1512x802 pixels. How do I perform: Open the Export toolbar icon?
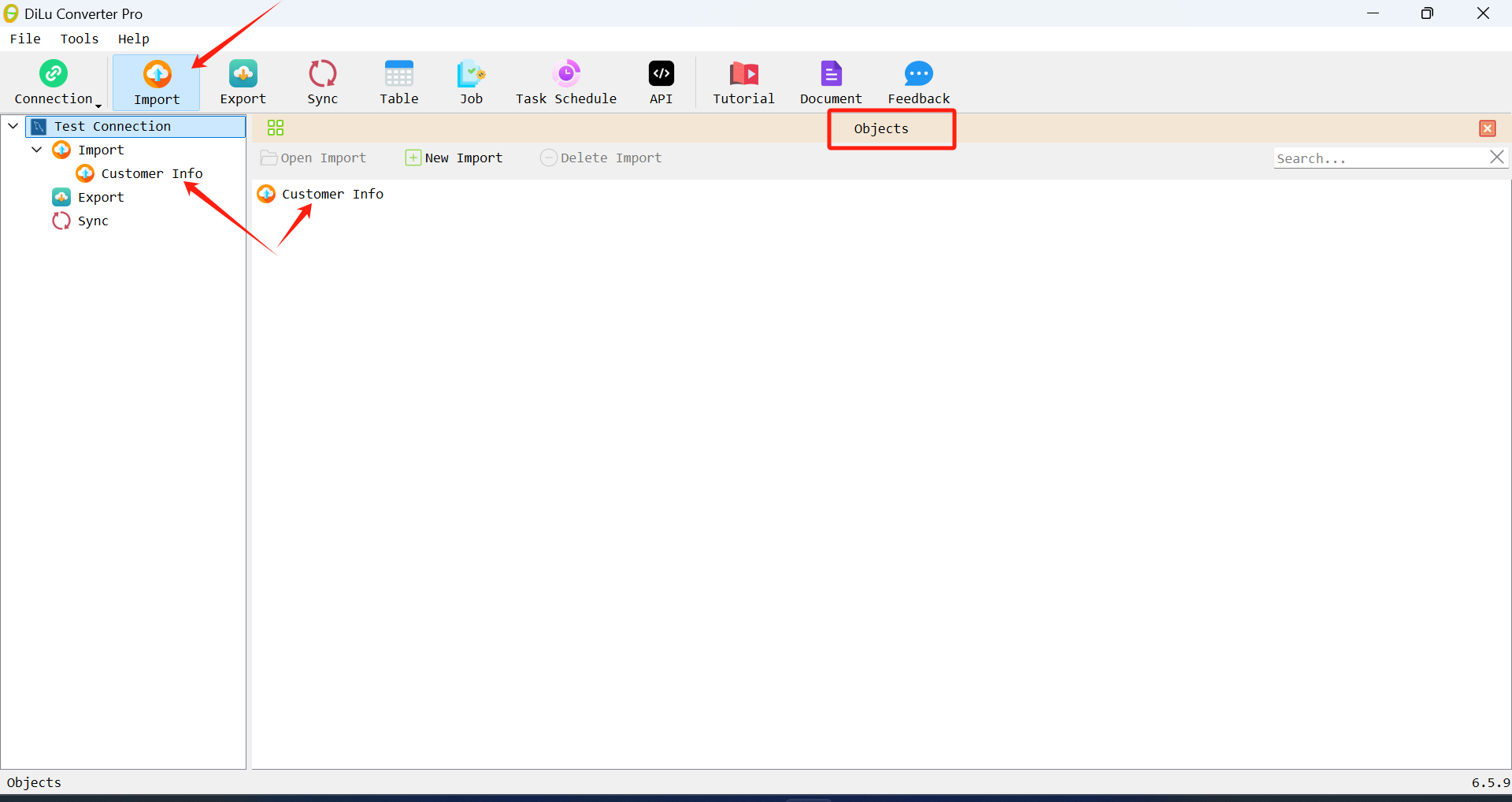tap(243, 82)
